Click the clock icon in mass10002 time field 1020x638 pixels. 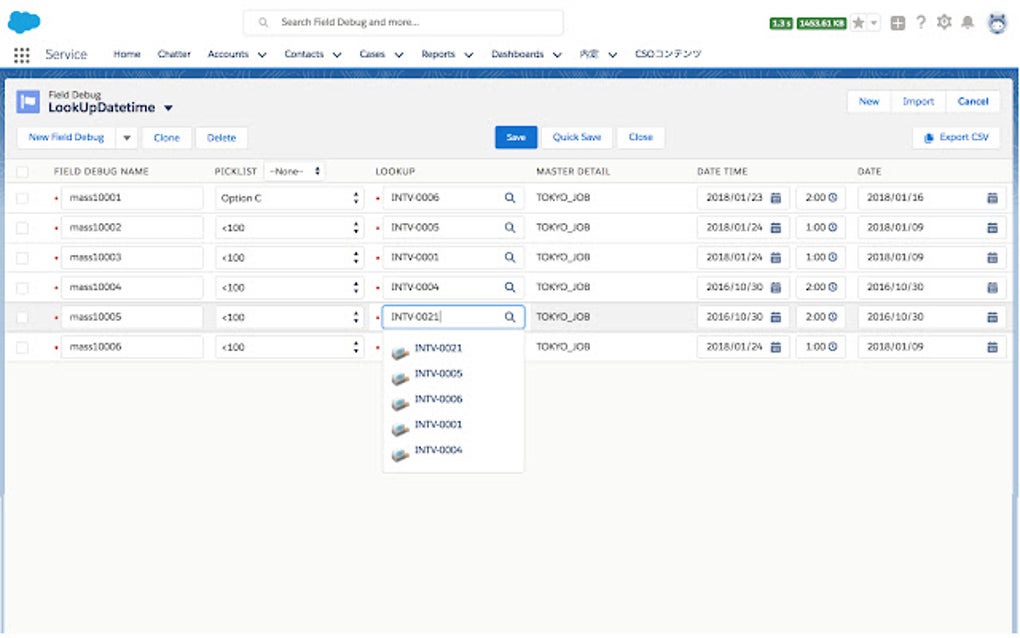click(832, 228)
